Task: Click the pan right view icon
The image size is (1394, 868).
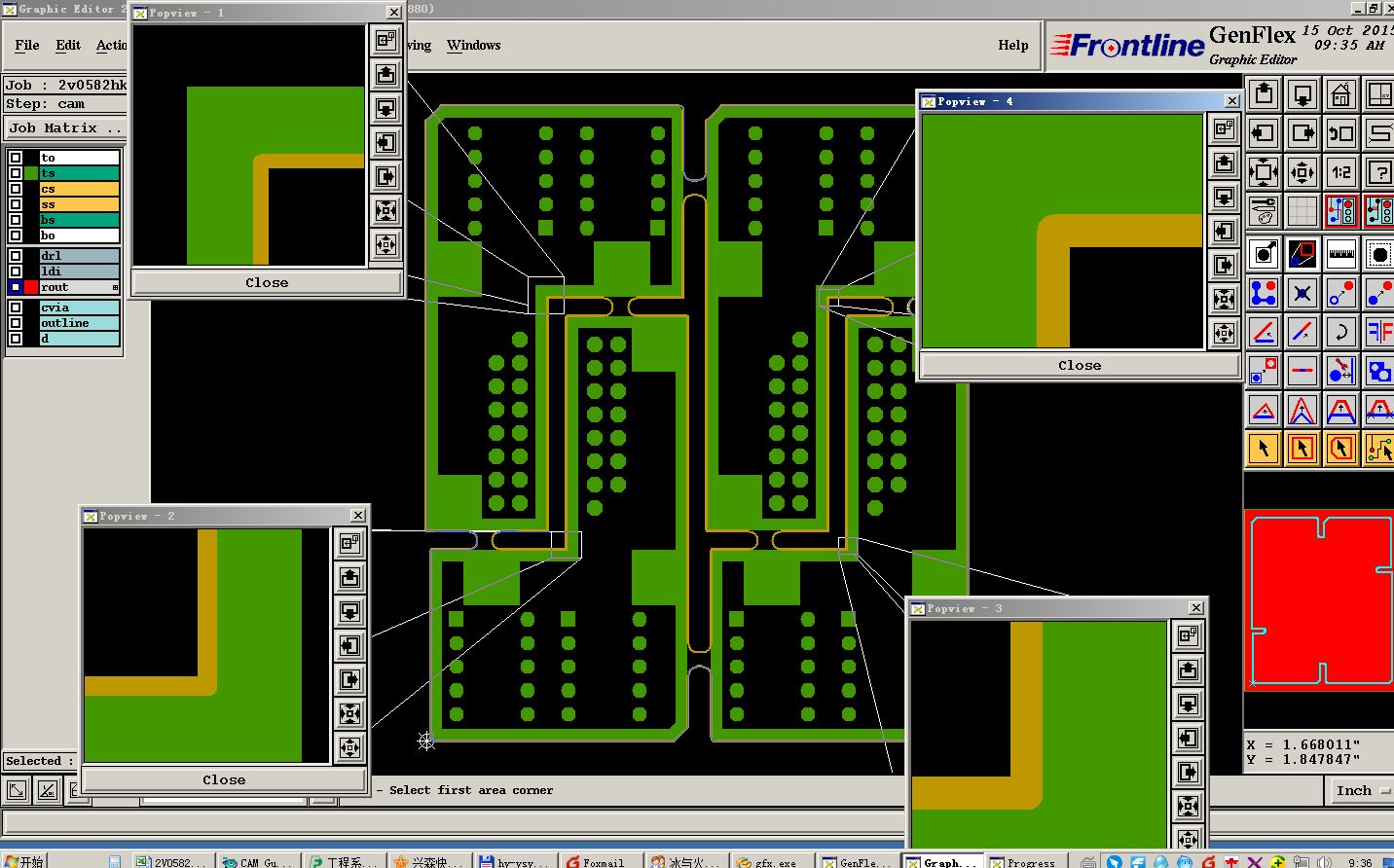Action: [x=1302, y=132]
